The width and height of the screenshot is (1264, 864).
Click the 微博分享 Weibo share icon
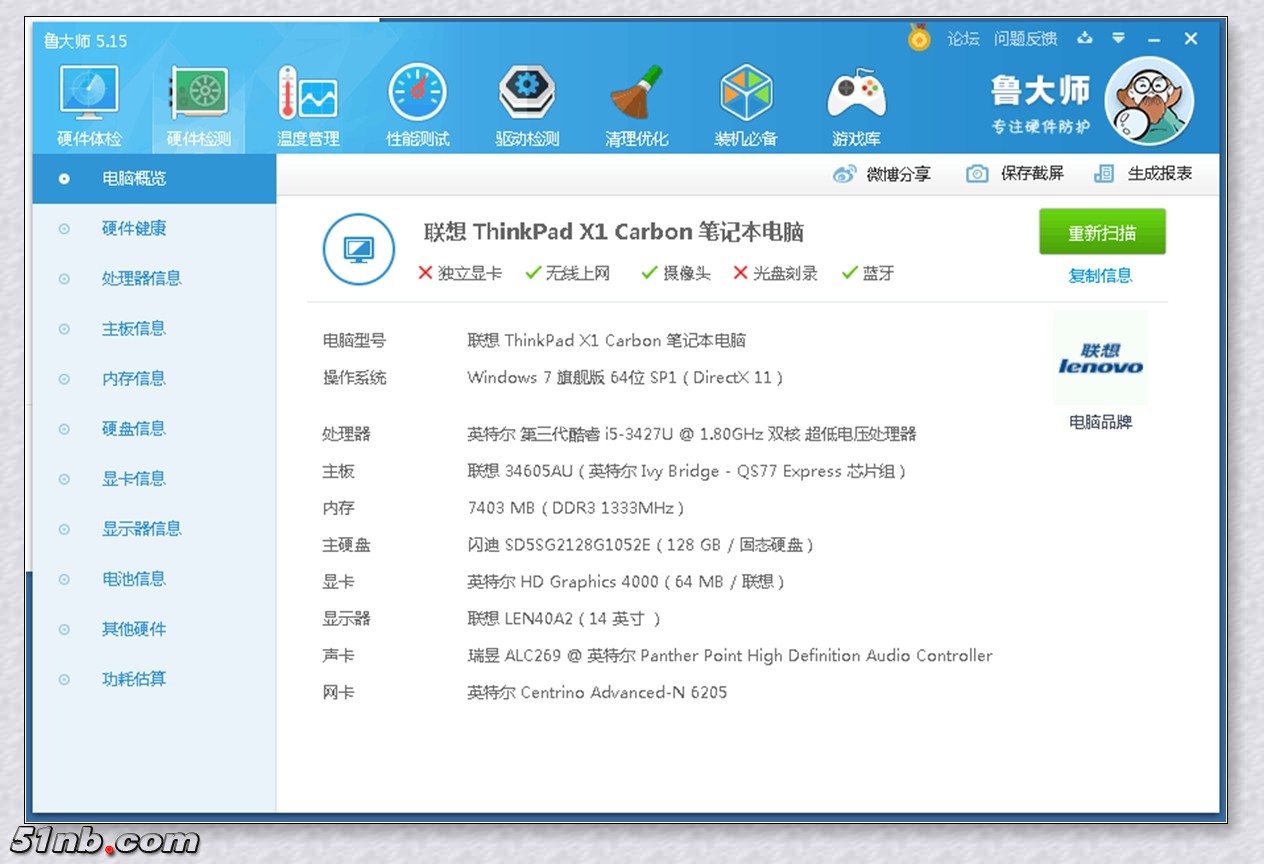845,174
